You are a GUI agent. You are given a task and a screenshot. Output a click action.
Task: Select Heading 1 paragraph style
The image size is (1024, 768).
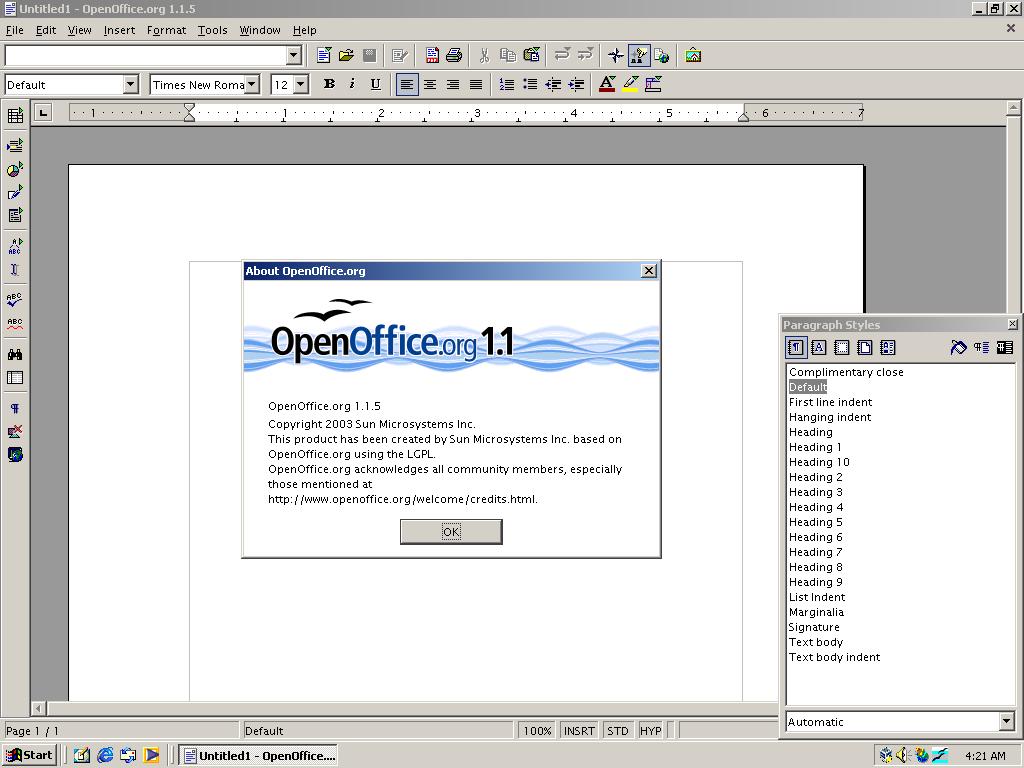click(x=815, y=447)
